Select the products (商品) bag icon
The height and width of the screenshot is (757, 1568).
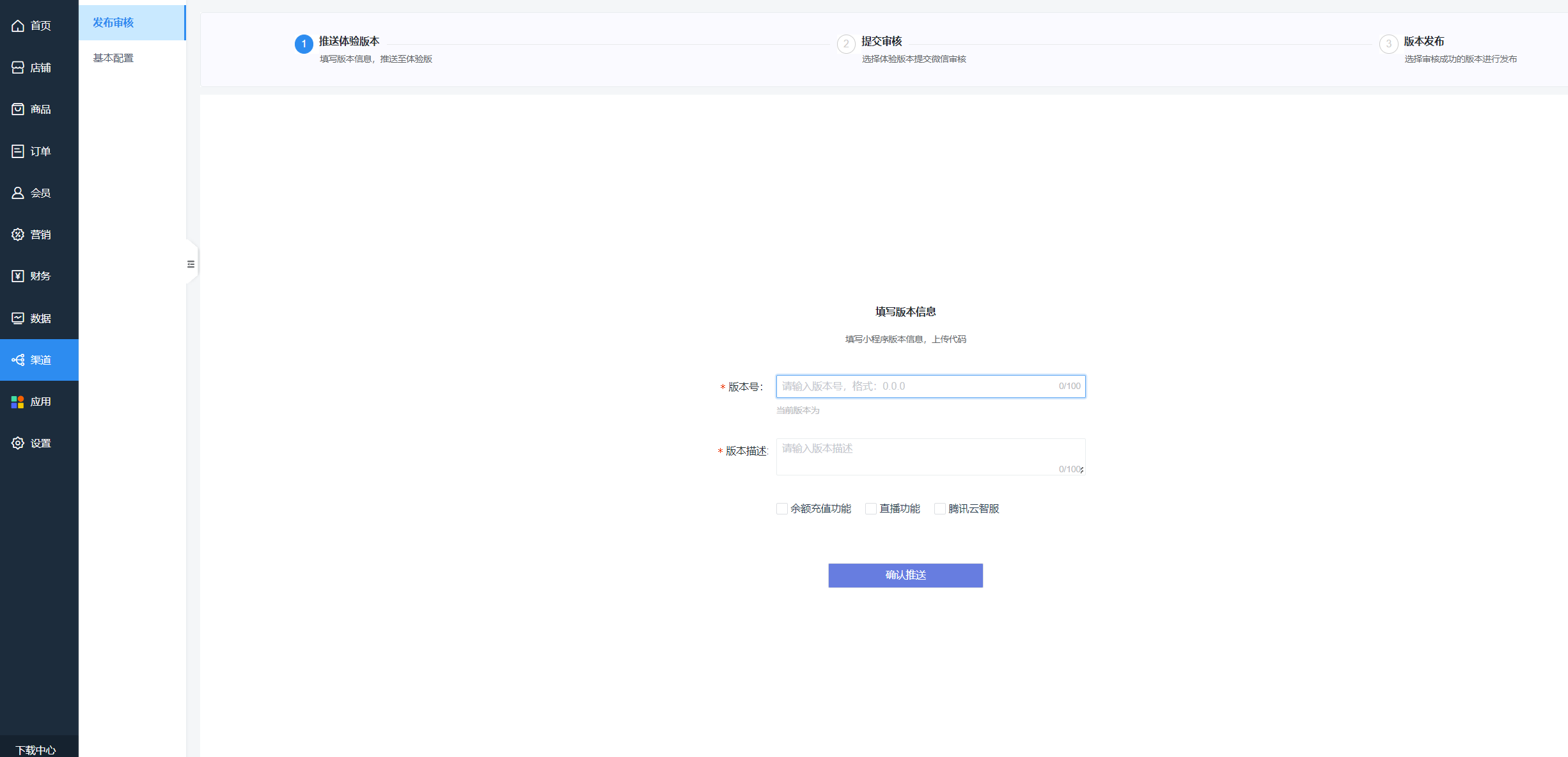(18, 109)
